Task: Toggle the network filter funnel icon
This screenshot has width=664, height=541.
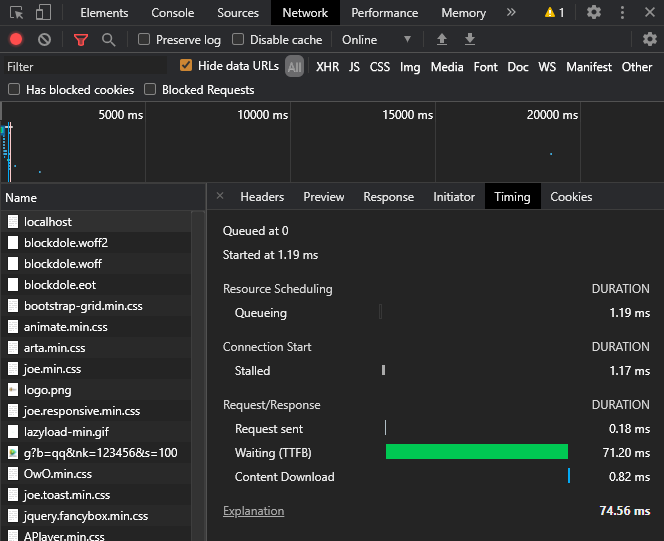Action: click(81, 40)
